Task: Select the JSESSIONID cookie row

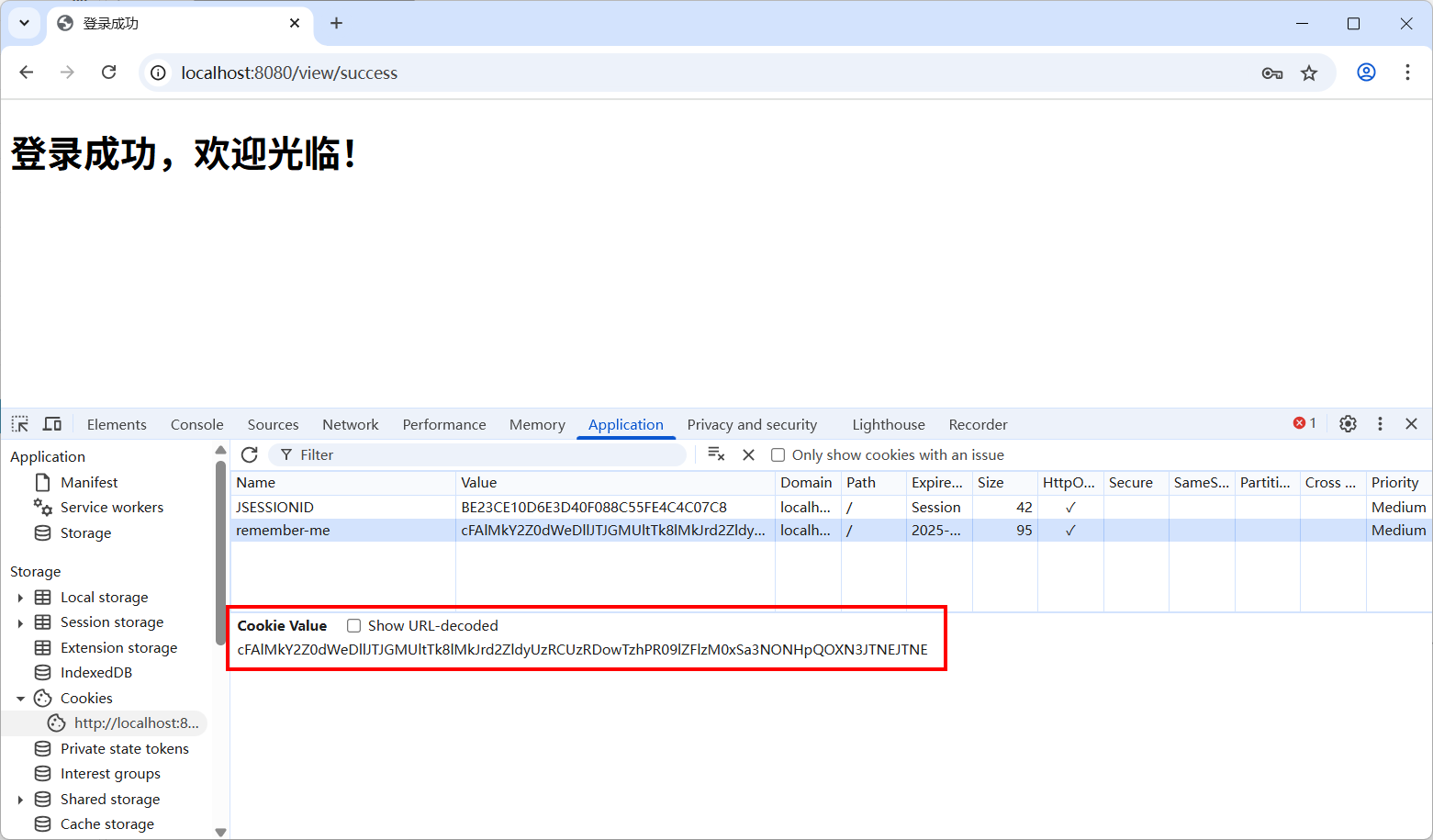Action: (x=831, y=508)
